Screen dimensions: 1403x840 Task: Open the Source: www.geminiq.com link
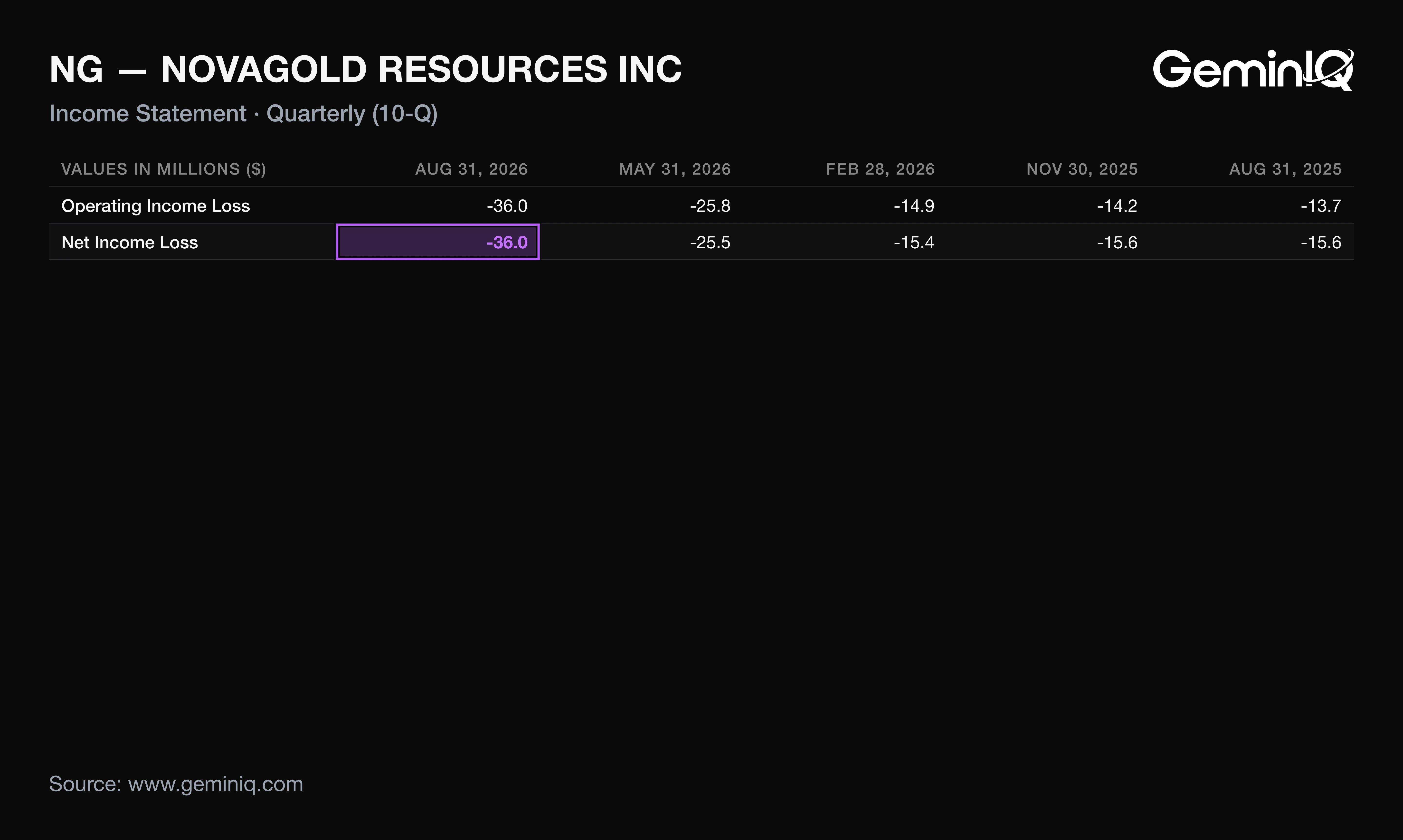click(x=176, y=784)
